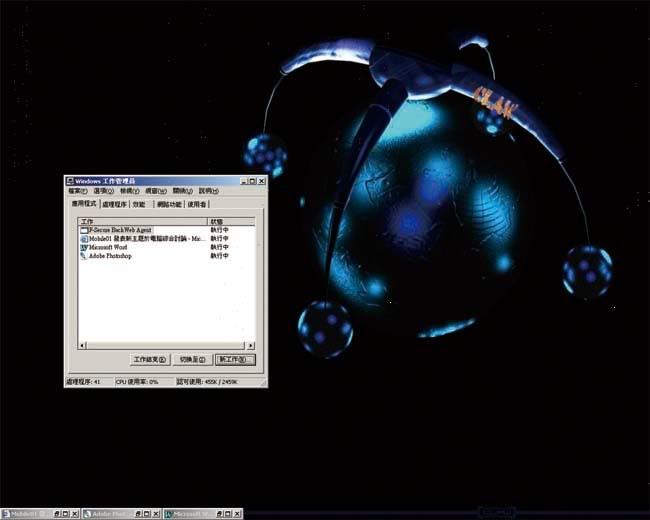Open the 檔案 (File) menu
Screen dimensions: 650x520
[77, 191]
